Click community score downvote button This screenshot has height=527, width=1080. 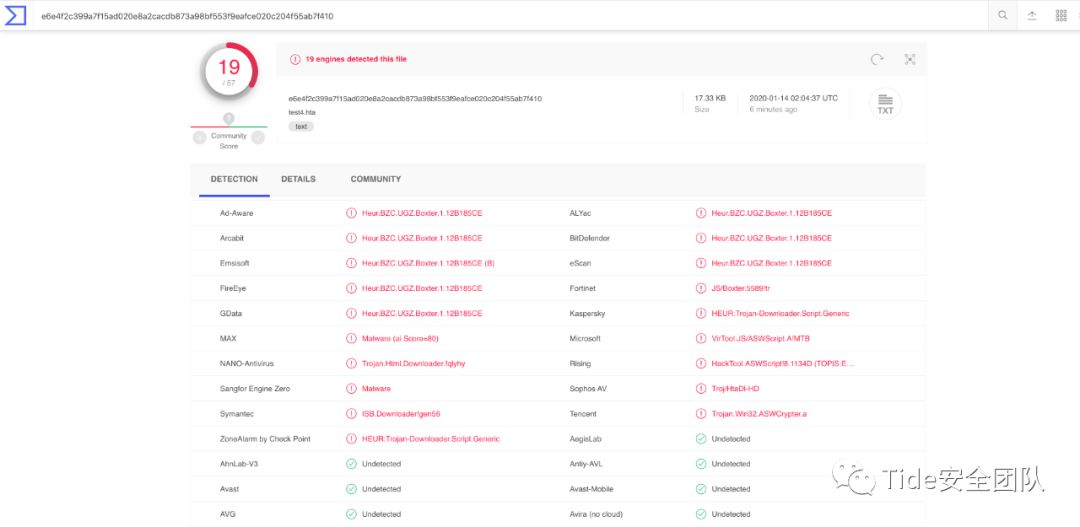(200, 138)
